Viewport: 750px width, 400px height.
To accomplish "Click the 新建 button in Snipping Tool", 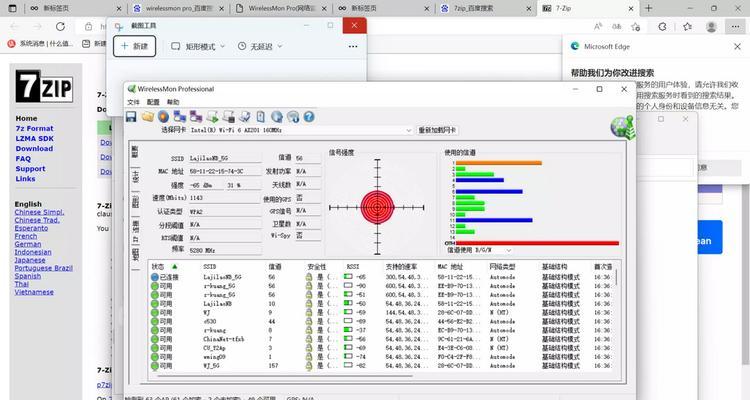I will [134, 46].
